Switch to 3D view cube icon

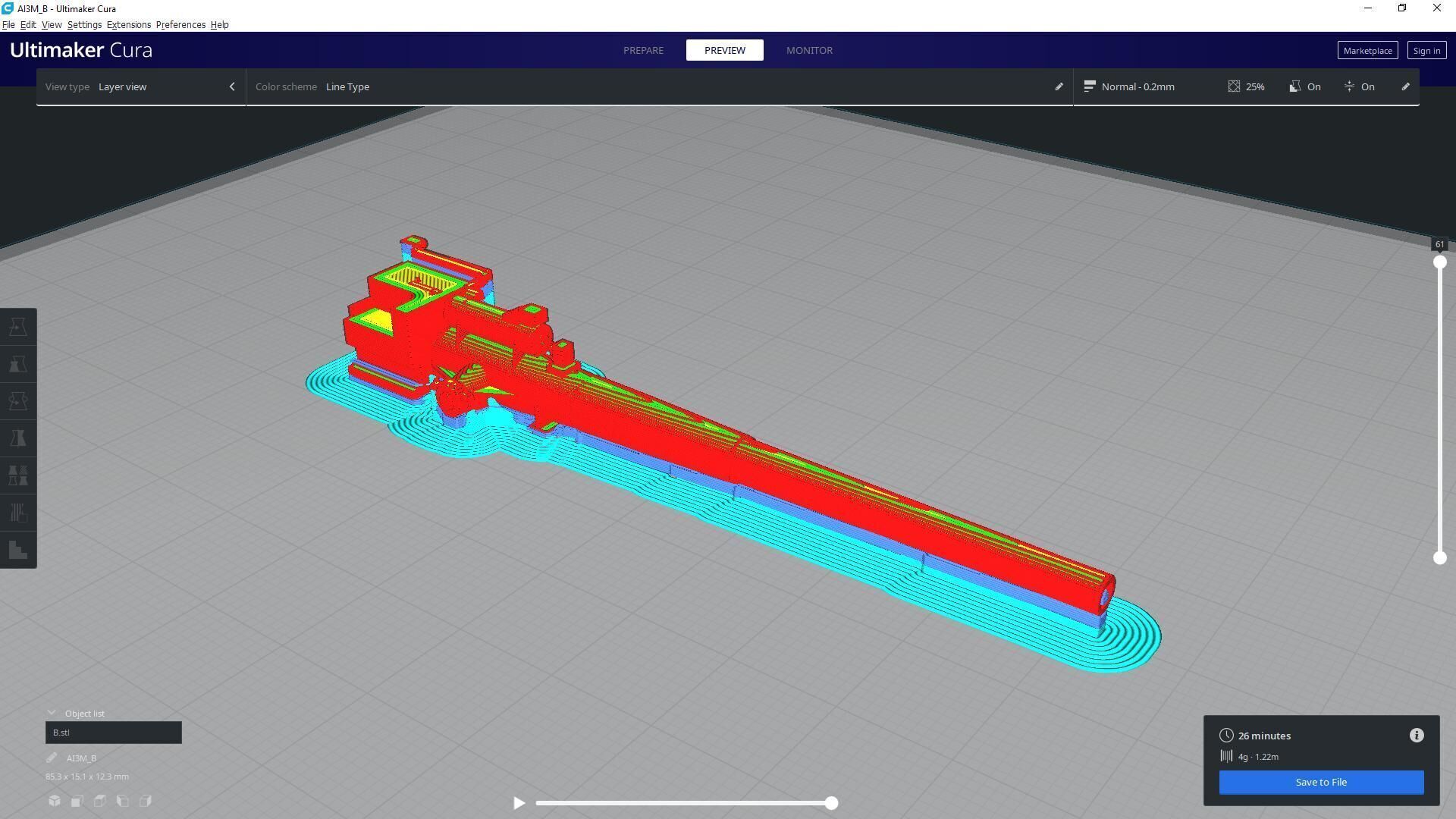[x=55, y=801]
